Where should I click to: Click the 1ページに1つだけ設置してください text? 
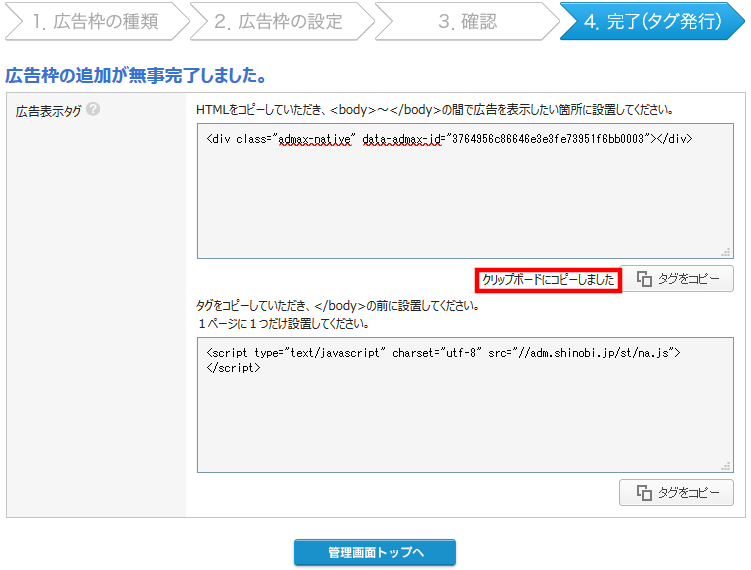coord(284,324)
